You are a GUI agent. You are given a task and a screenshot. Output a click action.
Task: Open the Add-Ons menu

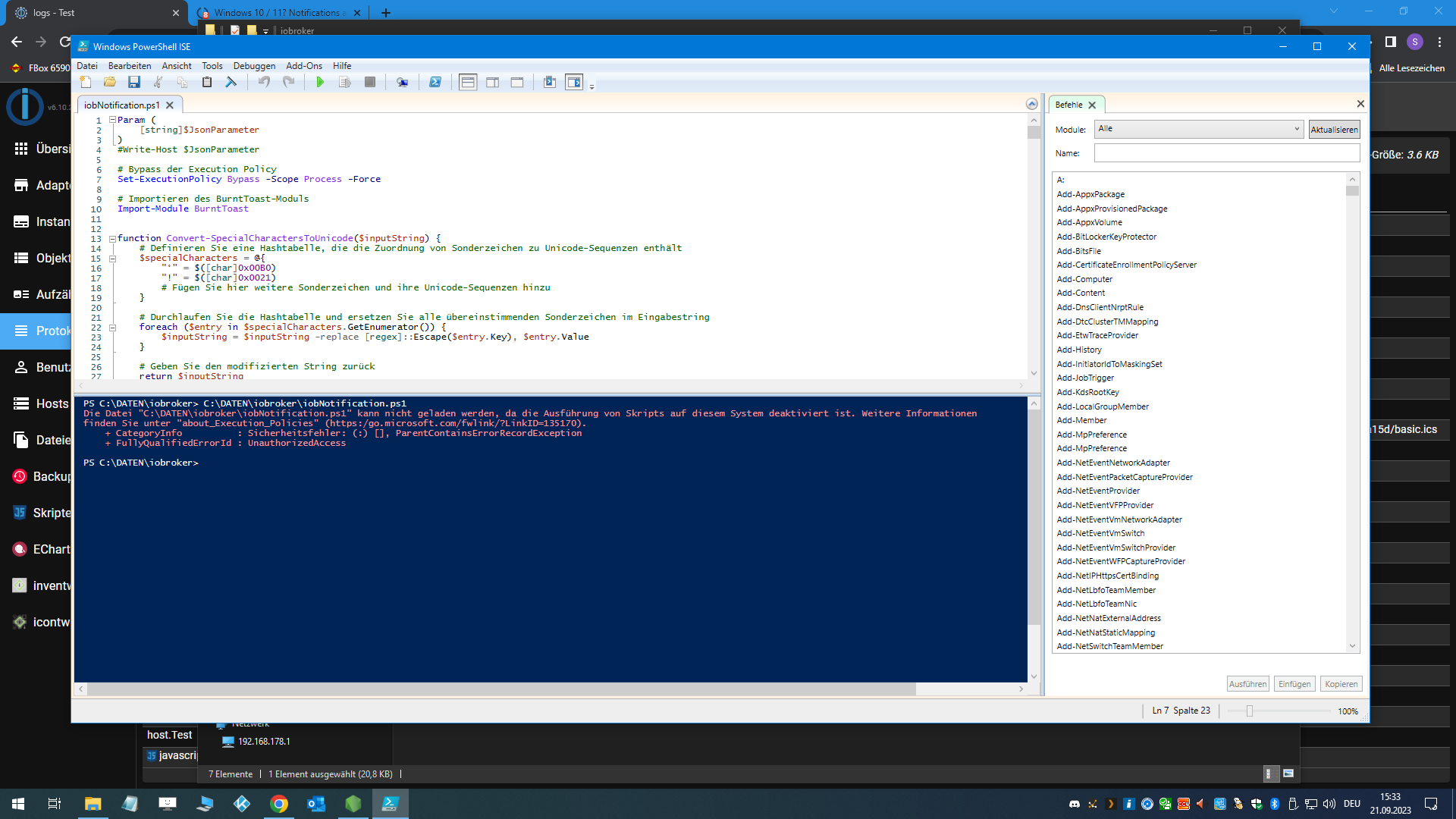pos(304,66)
